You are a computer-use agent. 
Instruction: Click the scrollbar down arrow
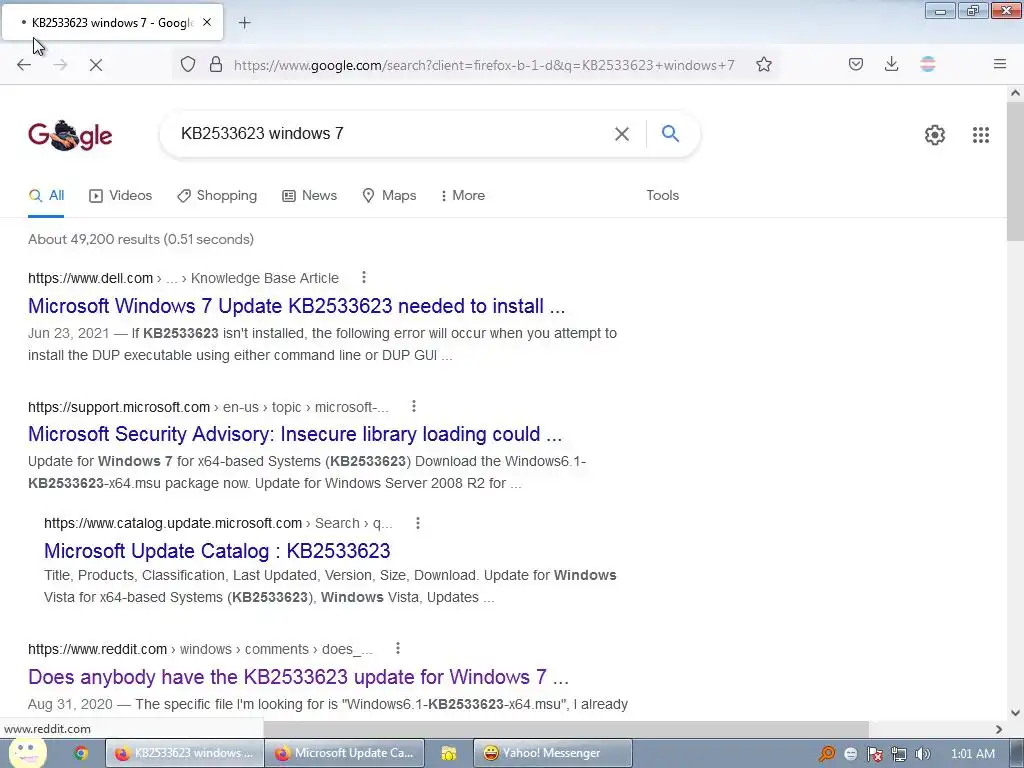(x=1016, y=713)
